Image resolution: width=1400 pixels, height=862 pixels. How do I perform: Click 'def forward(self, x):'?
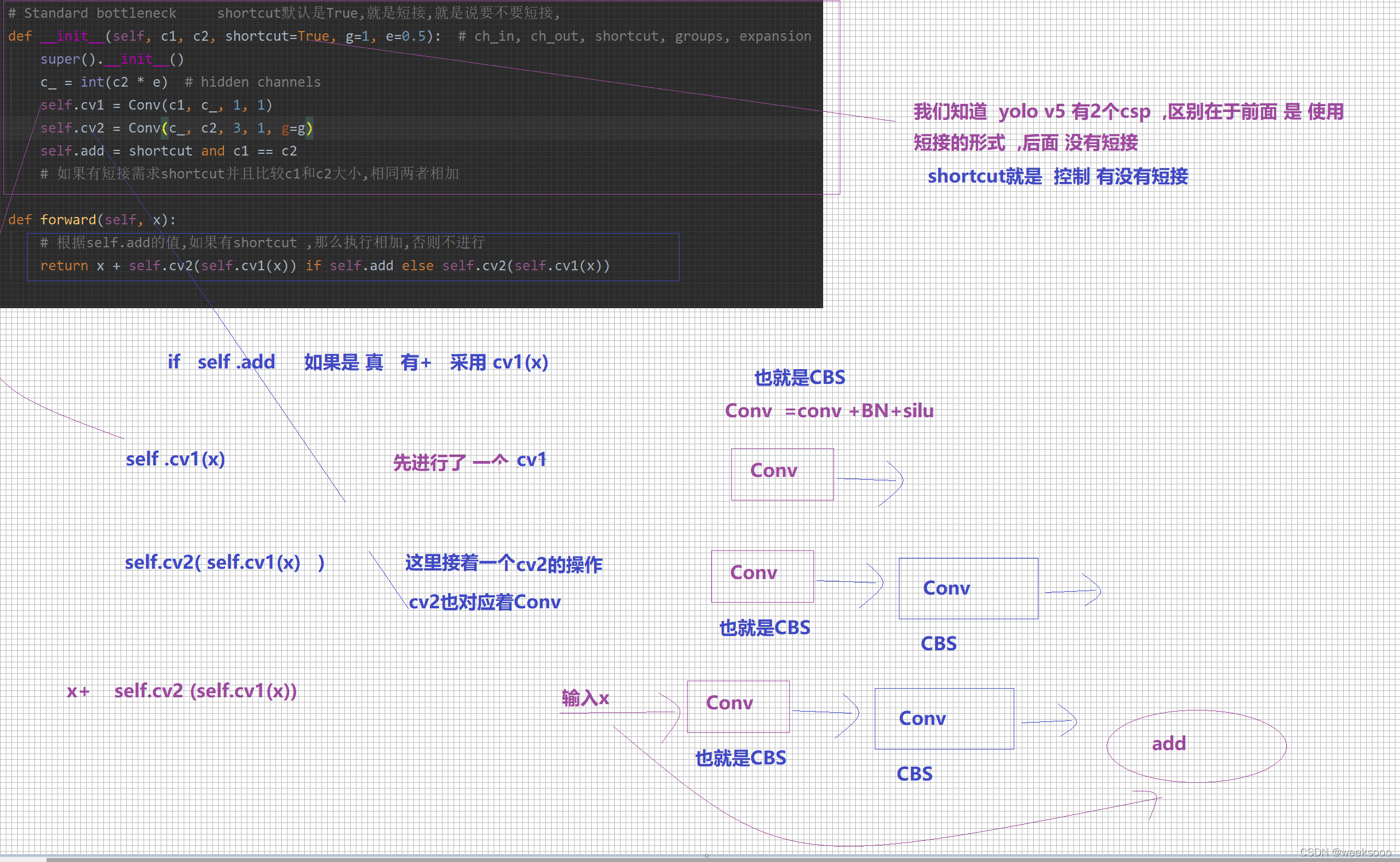(92, 220)
